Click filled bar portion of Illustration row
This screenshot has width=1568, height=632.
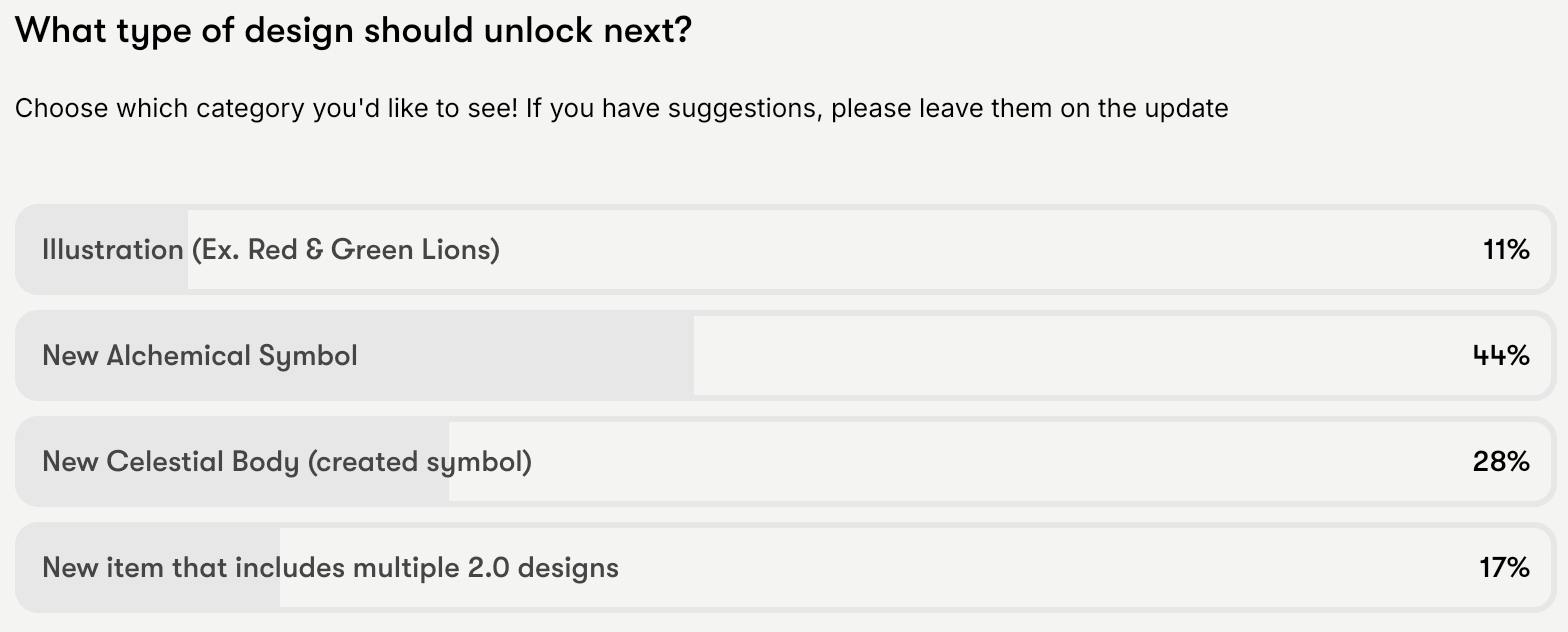click(x=102, y=250)
